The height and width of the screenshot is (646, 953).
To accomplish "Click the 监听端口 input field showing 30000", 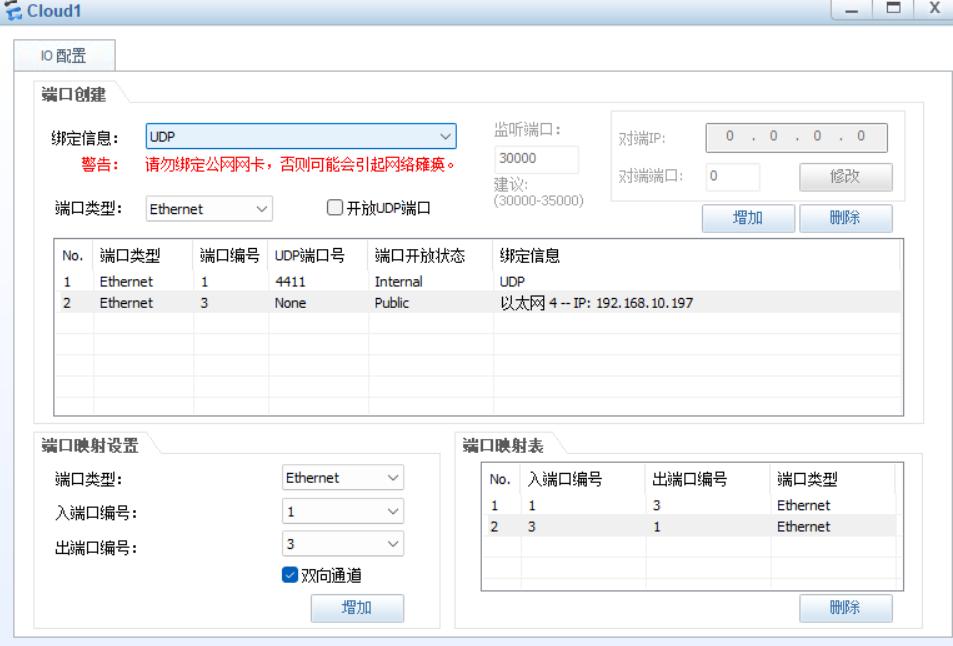I will click(x=536, y=160).
